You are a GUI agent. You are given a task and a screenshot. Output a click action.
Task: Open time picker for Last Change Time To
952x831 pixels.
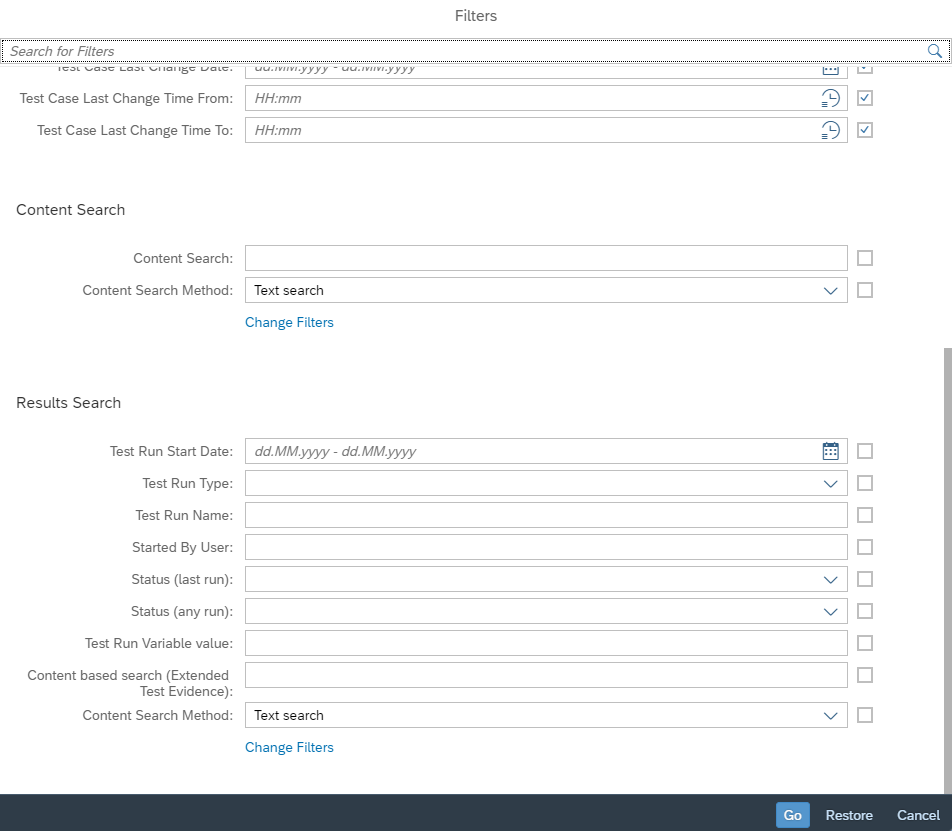click(830, 130)
